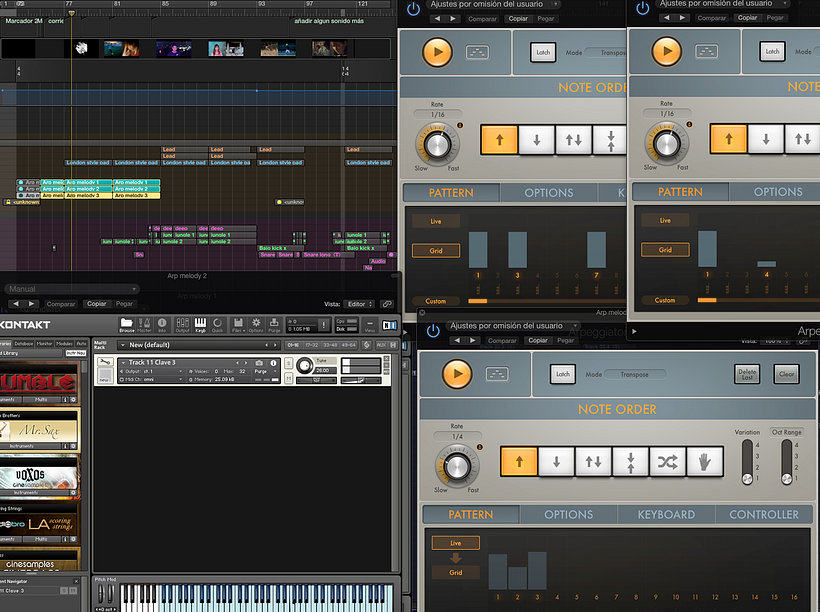This screenshot has height=612, width=820.
Task: Toggle Latch in the upper-right Arpeggiator
Action: point(772,51)
